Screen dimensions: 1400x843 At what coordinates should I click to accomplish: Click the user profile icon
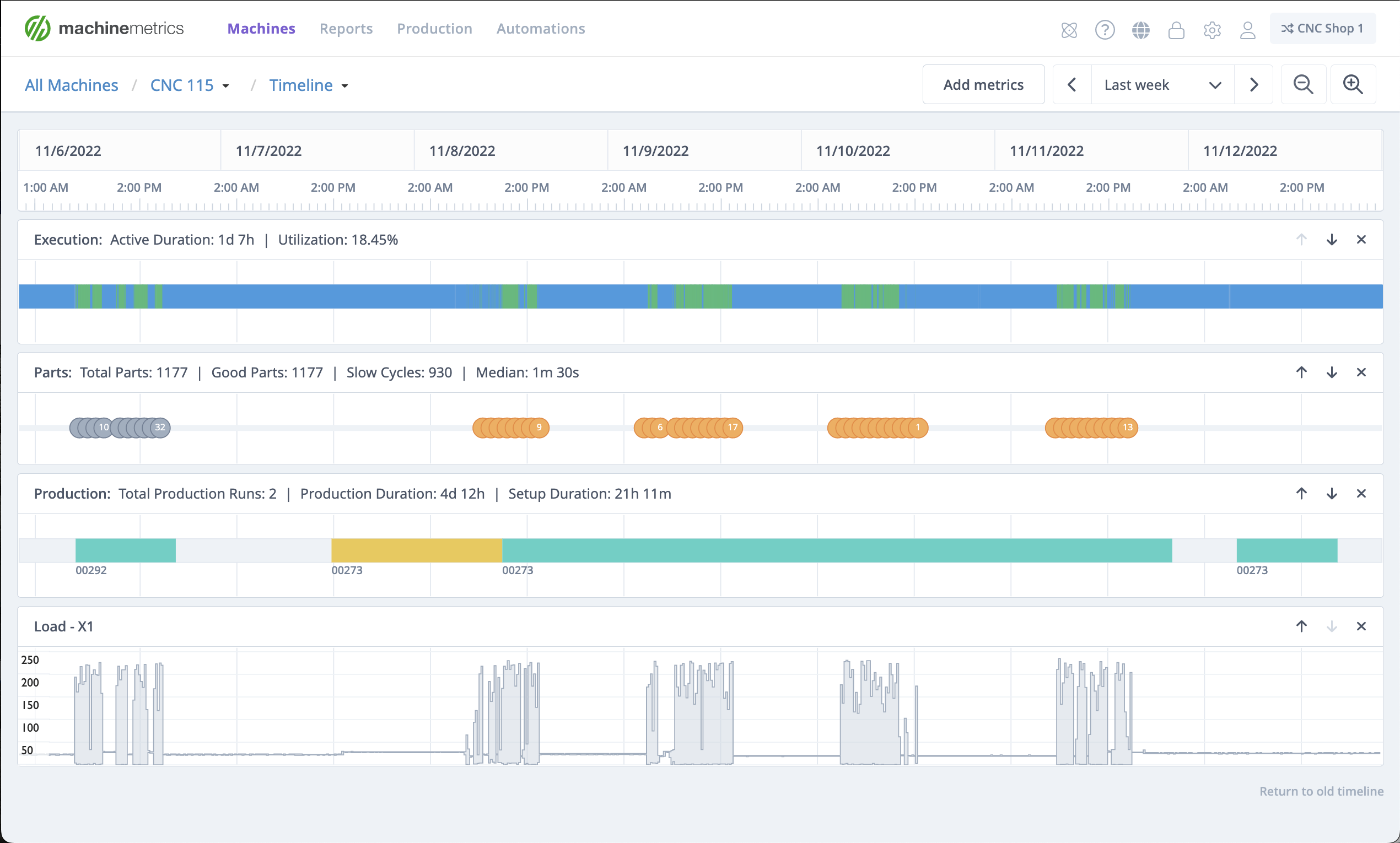pos(1248,30)
